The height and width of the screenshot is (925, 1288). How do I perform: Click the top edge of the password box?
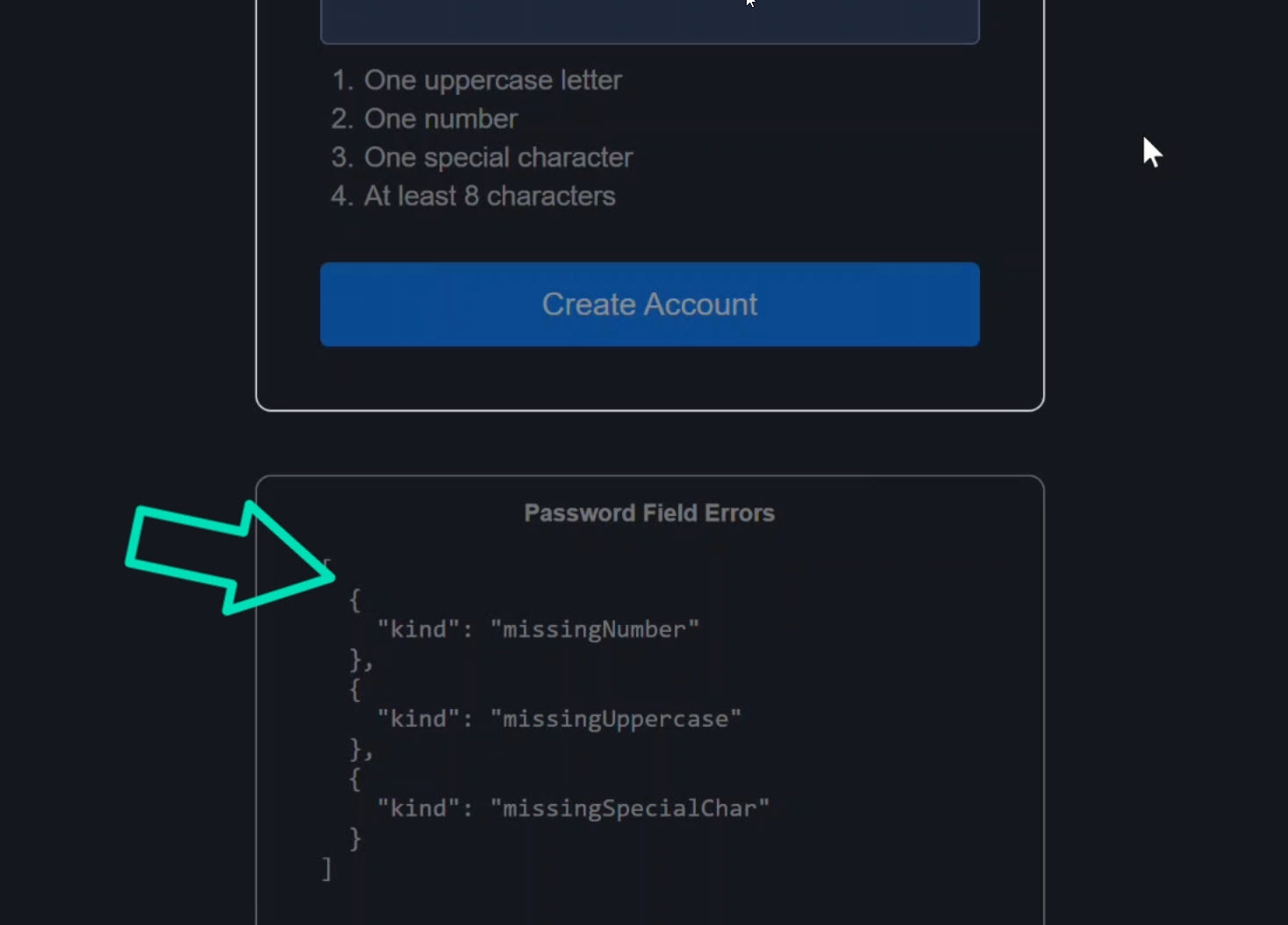click(x=649, y=1)
